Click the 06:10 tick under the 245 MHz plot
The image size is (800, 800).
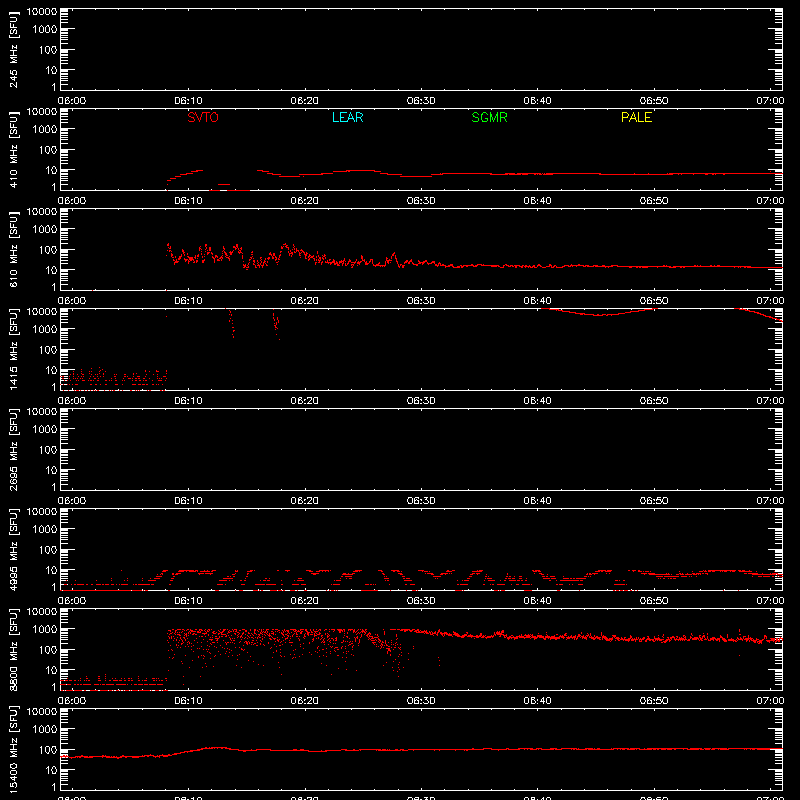(188, 101)
